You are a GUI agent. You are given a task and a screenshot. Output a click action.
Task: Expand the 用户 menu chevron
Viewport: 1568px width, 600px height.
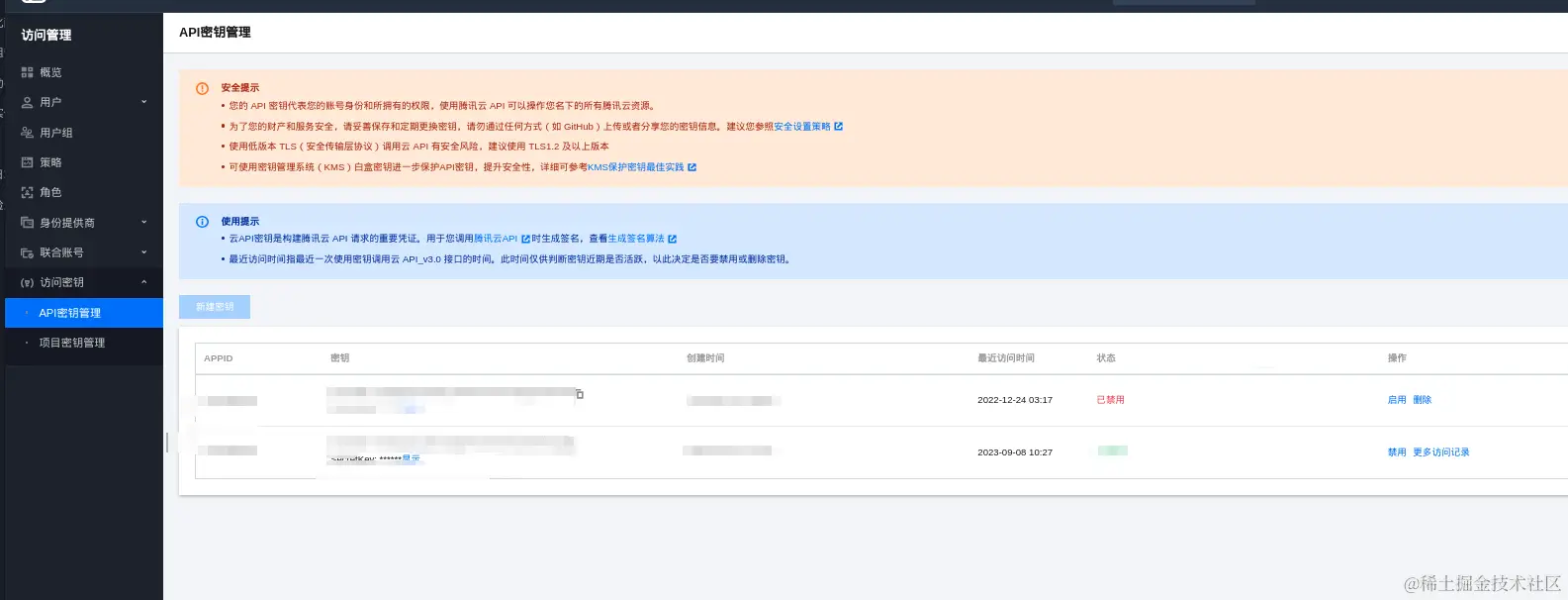[144, 102]
